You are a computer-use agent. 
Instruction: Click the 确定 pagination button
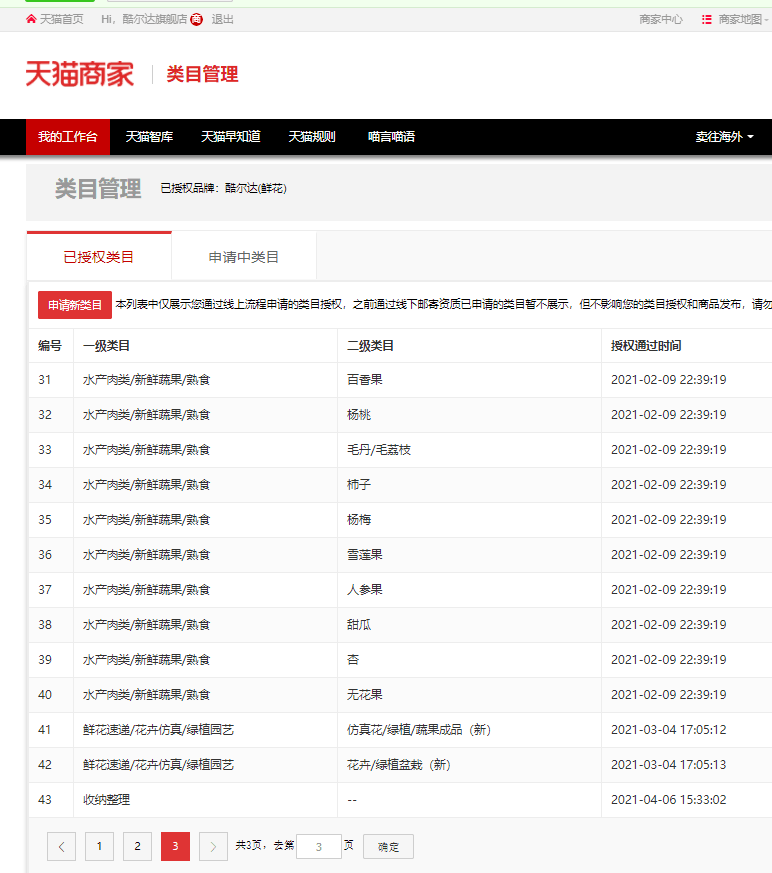click(x=389, y=847)
